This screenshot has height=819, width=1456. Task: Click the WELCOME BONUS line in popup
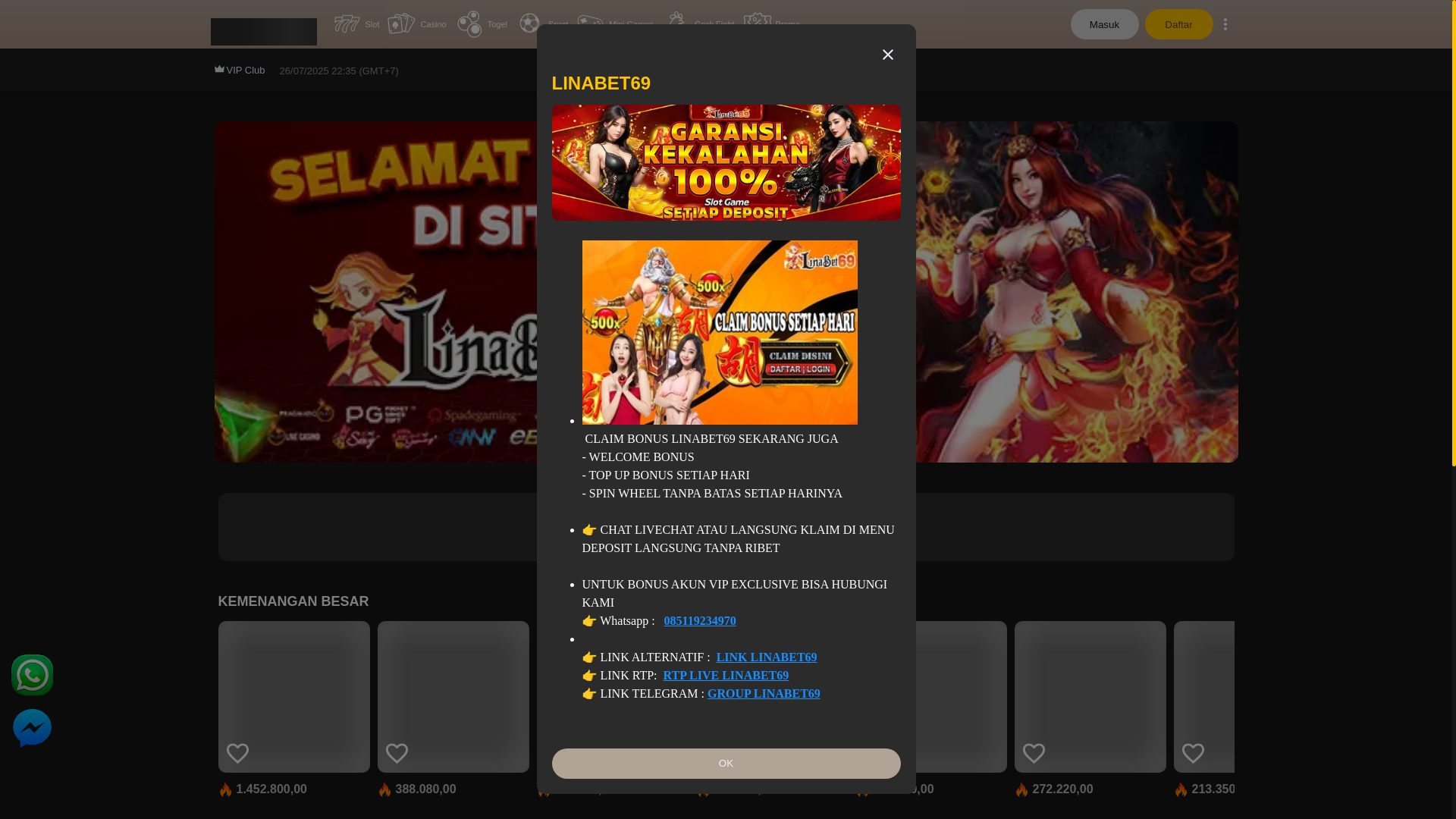638,457
